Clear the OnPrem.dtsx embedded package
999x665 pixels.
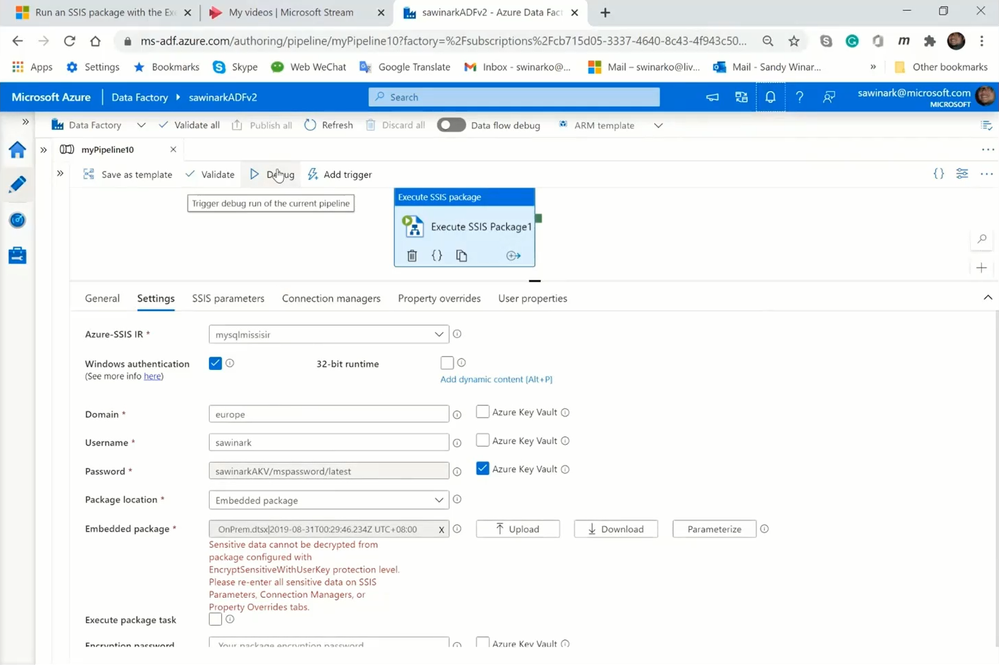[x=441, y=529]
